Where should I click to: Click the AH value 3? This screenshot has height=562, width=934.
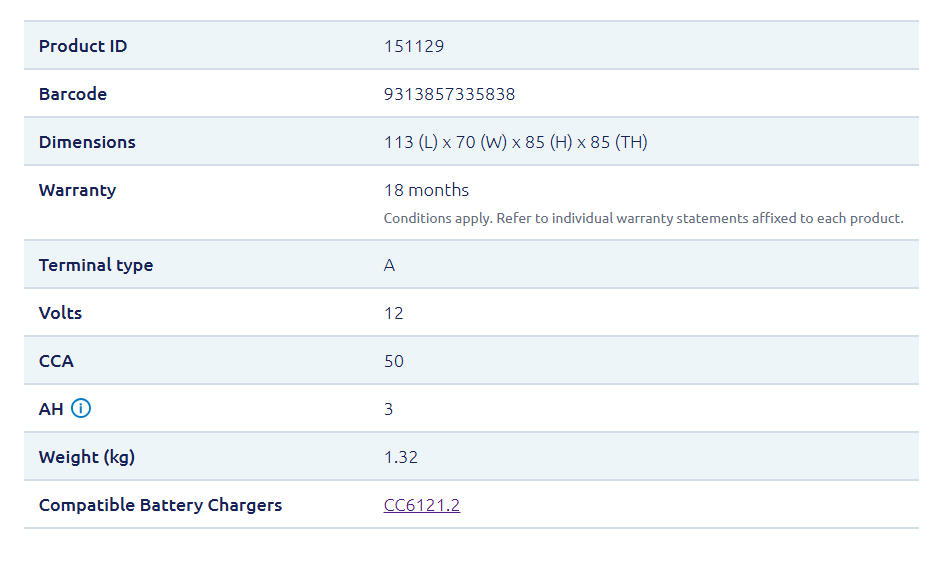pyautogui.click(x=388, y=409)
